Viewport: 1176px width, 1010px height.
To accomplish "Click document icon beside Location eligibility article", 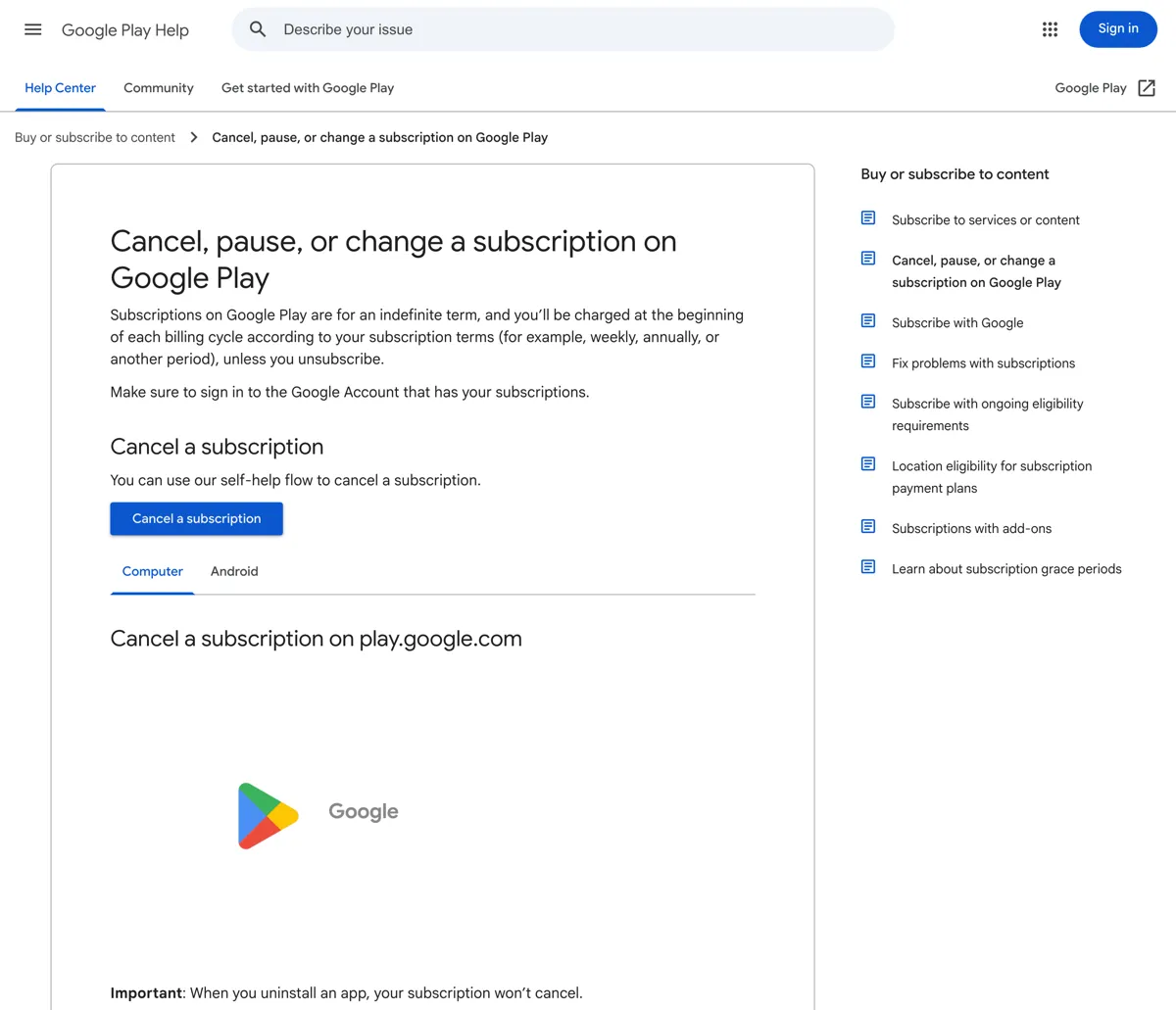I will [868, 463].
